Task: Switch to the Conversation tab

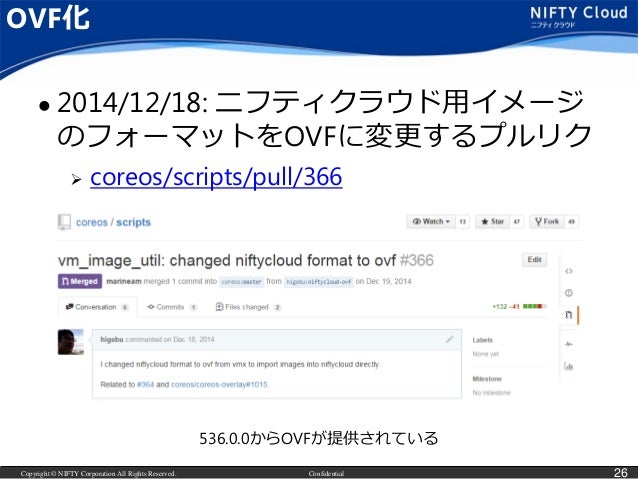Action: [x=97, y=307]
